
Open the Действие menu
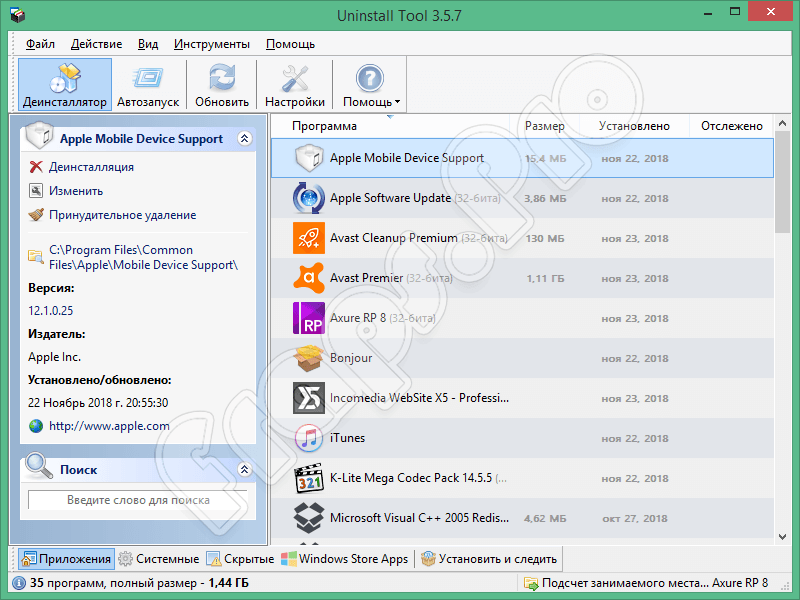[x=96, y=44]
